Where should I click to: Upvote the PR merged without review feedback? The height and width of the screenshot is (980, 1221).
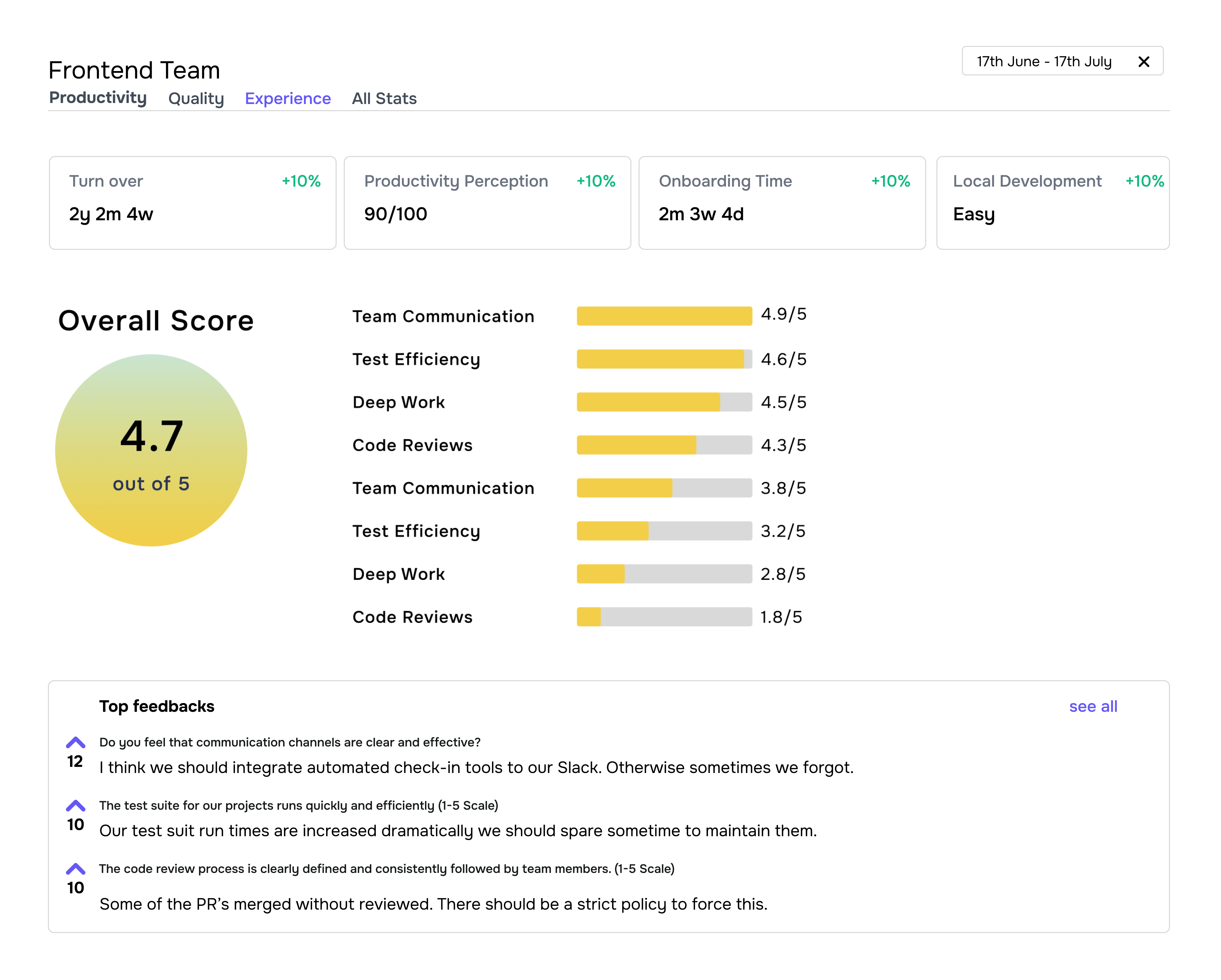(x=75, y=869)
